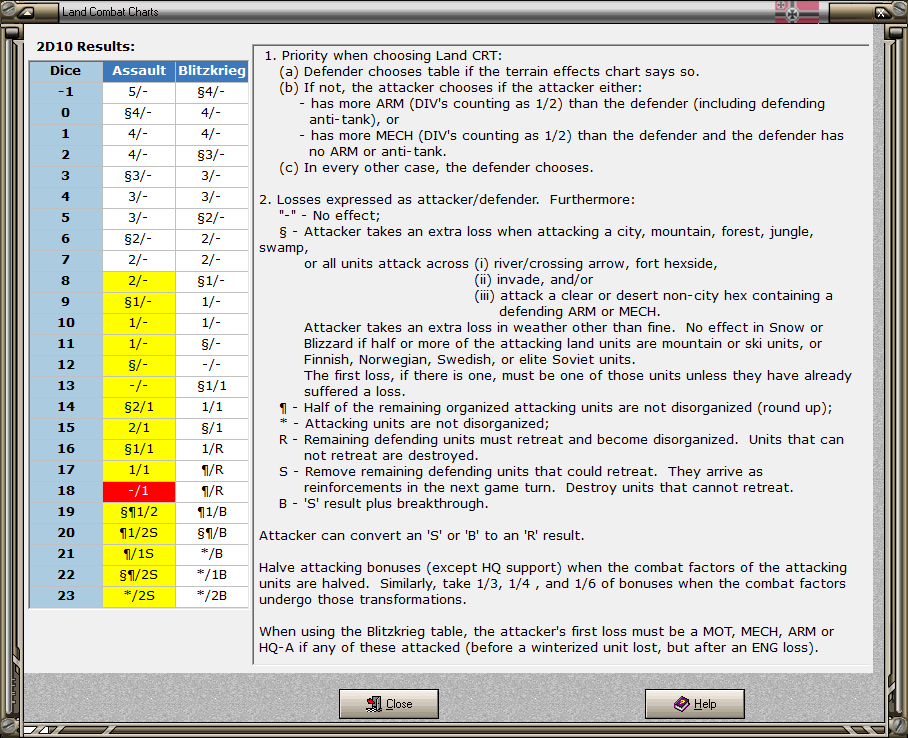Click Blitzkrieg result ¶/R for dice 17

(212, 470)
